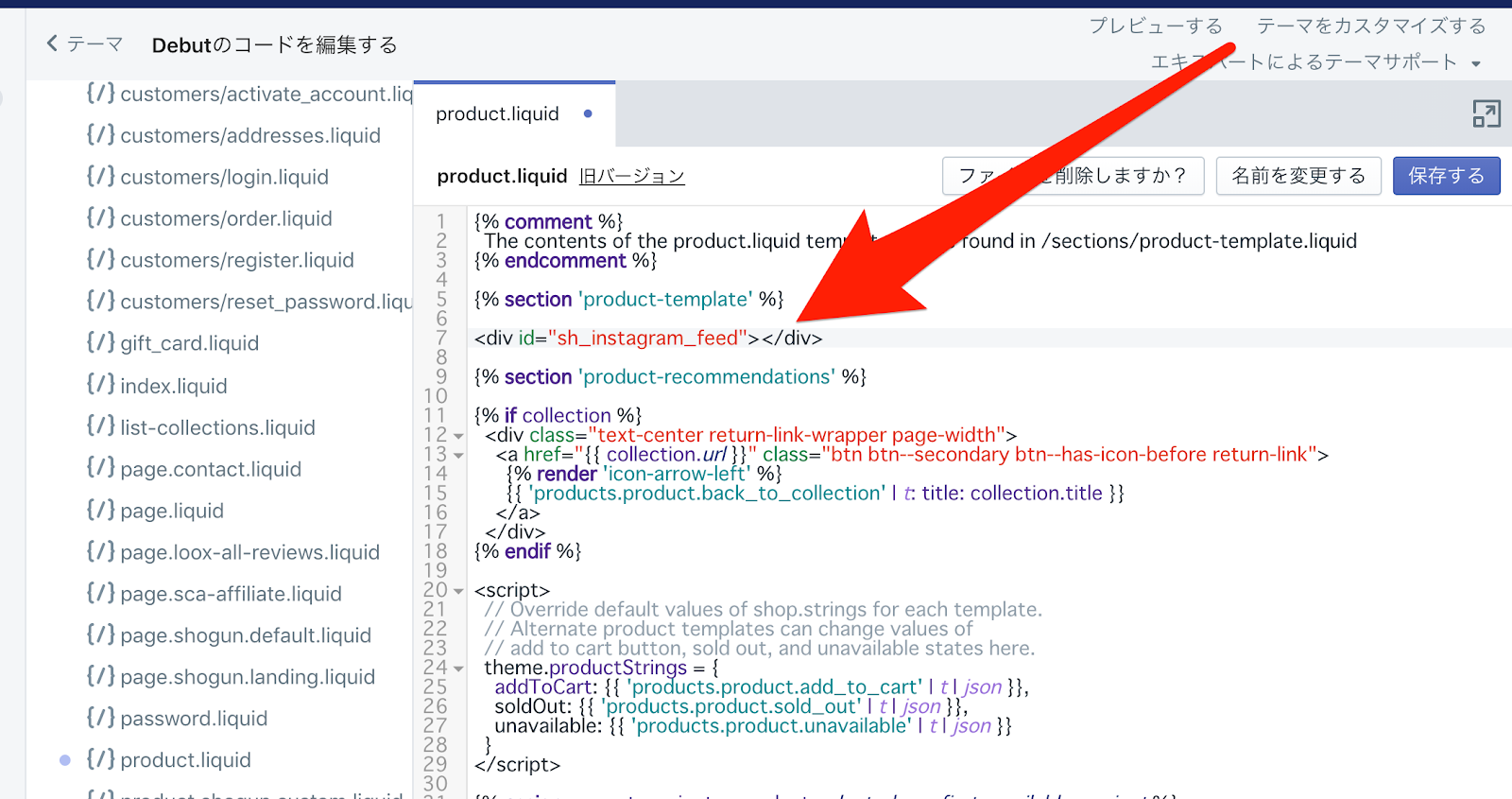1512x799 pixels.
Task: Click the soldOut code line
Action: tap(731, 706)
